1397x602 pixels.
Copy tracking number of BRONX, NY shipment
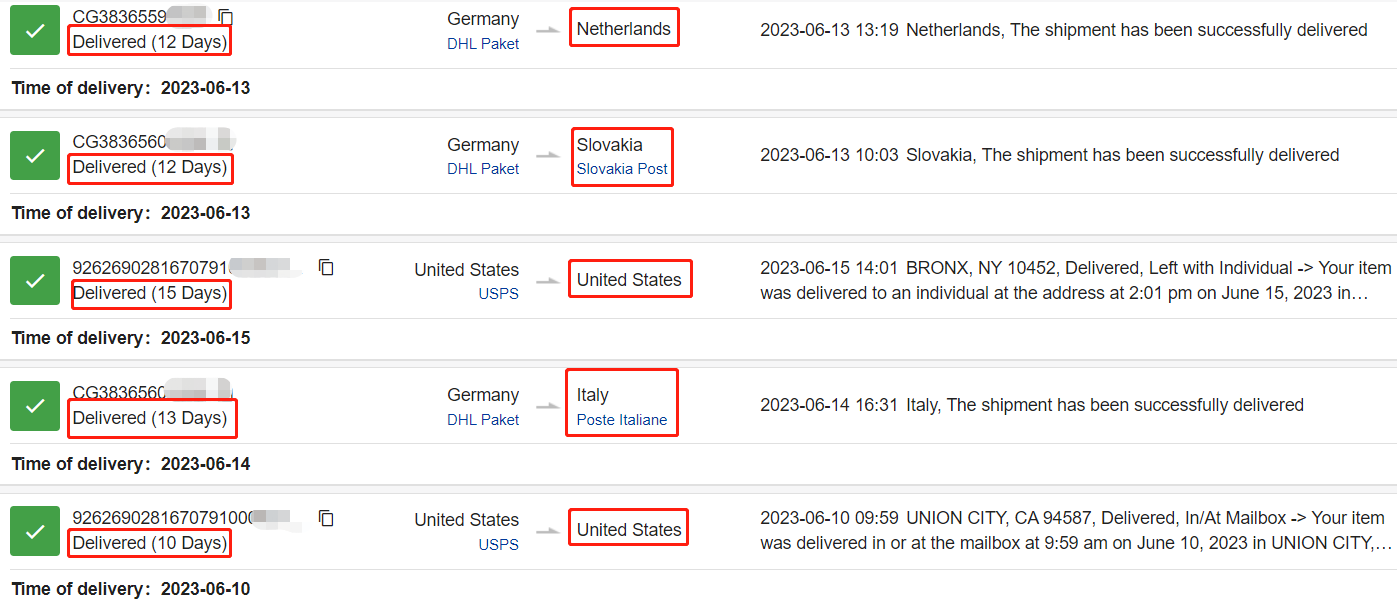click(x=326, y=267)
